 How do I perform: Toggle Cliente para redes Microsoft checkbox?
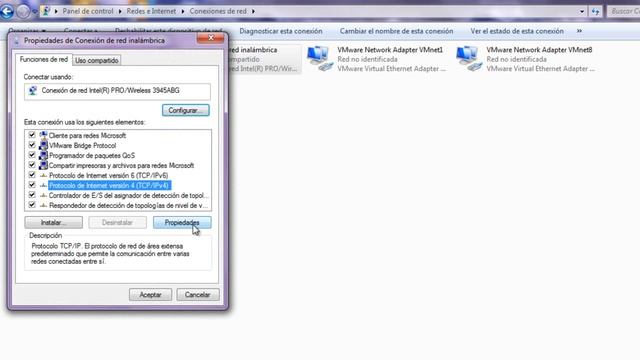[x=32, y=135]
